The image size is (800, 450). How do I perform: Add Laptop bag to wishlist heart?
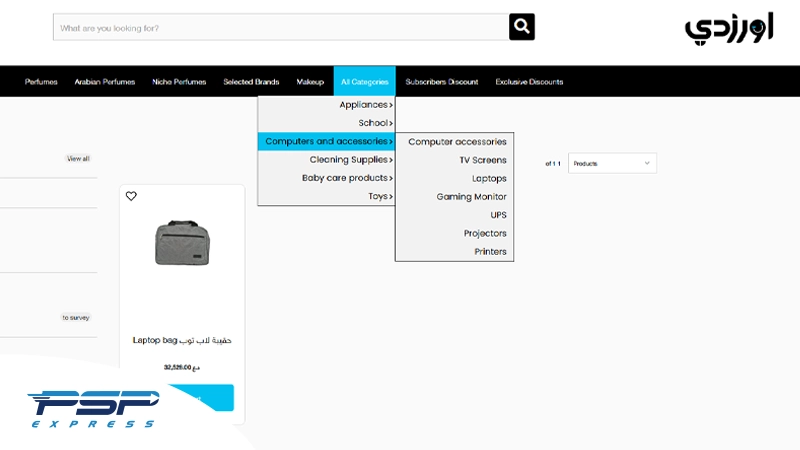[x=131, y=196]
